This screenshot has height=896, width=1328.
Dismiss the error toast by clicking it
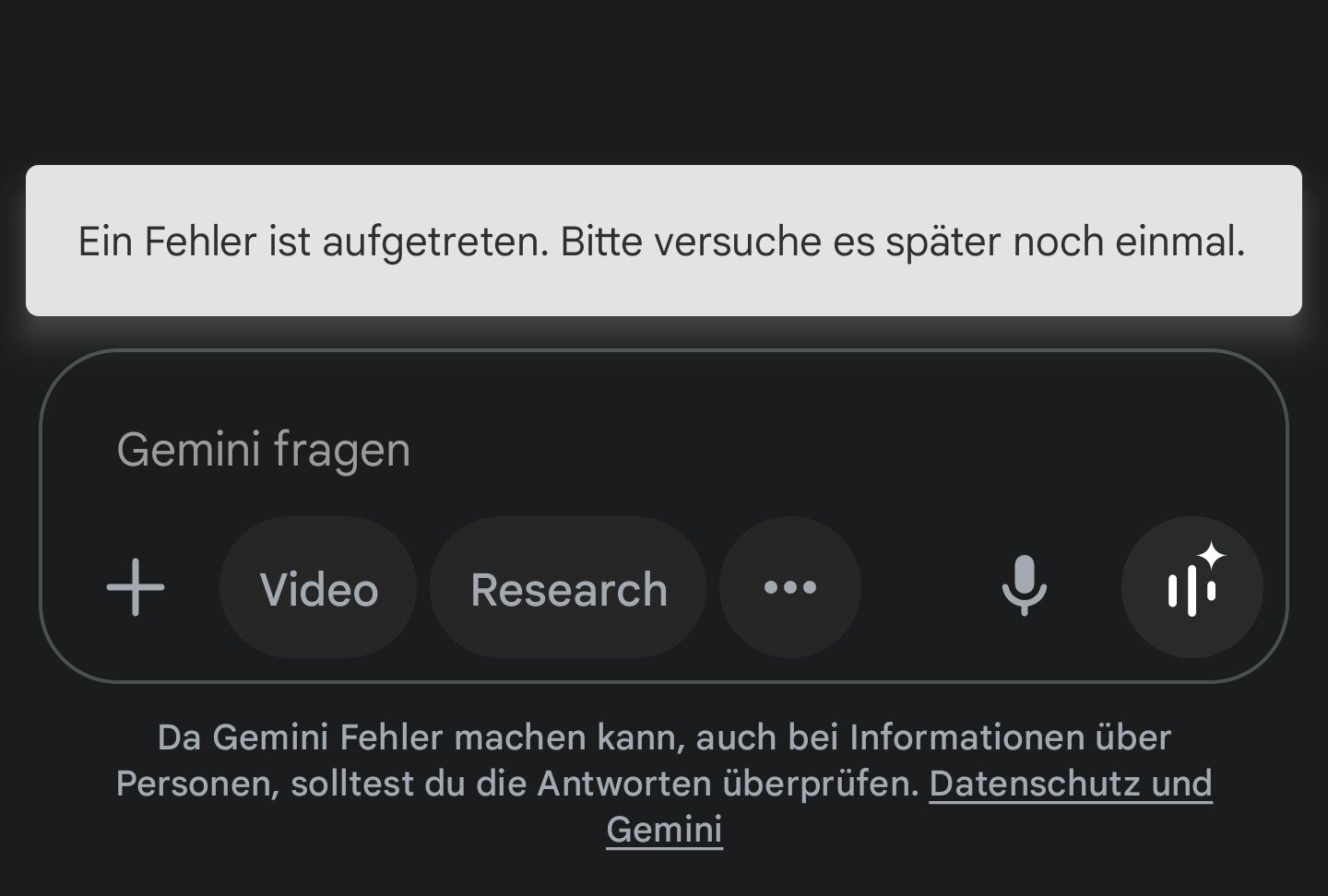pos(662,242)
